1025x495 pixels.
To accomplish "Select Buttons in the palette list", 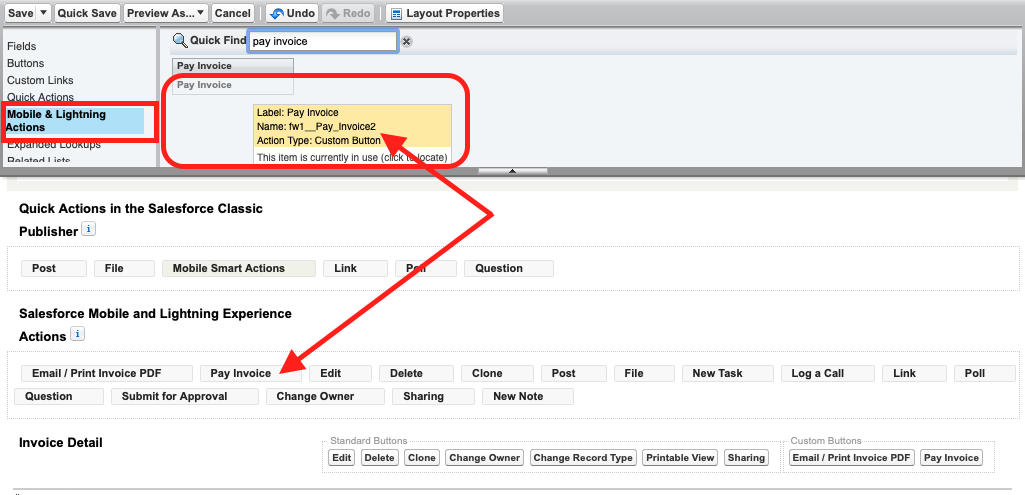I will (x=25, y=63).
